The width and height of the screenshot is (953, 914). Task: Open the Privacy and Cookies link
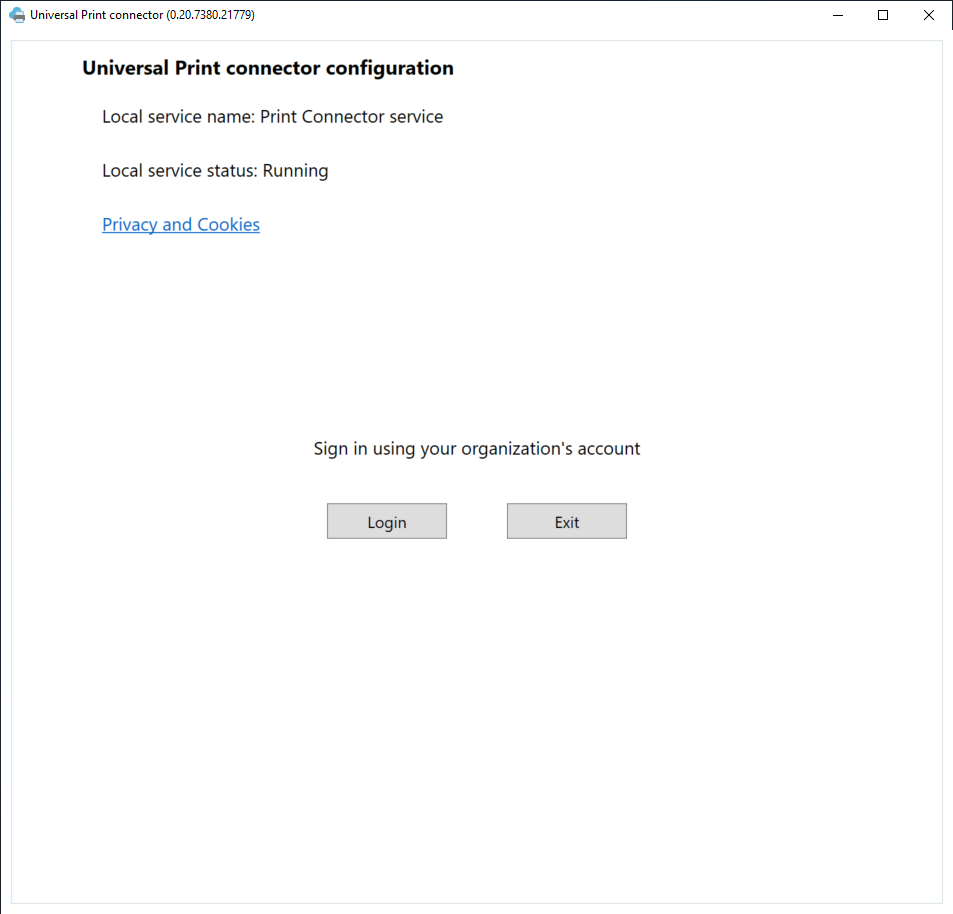(181, 225)
